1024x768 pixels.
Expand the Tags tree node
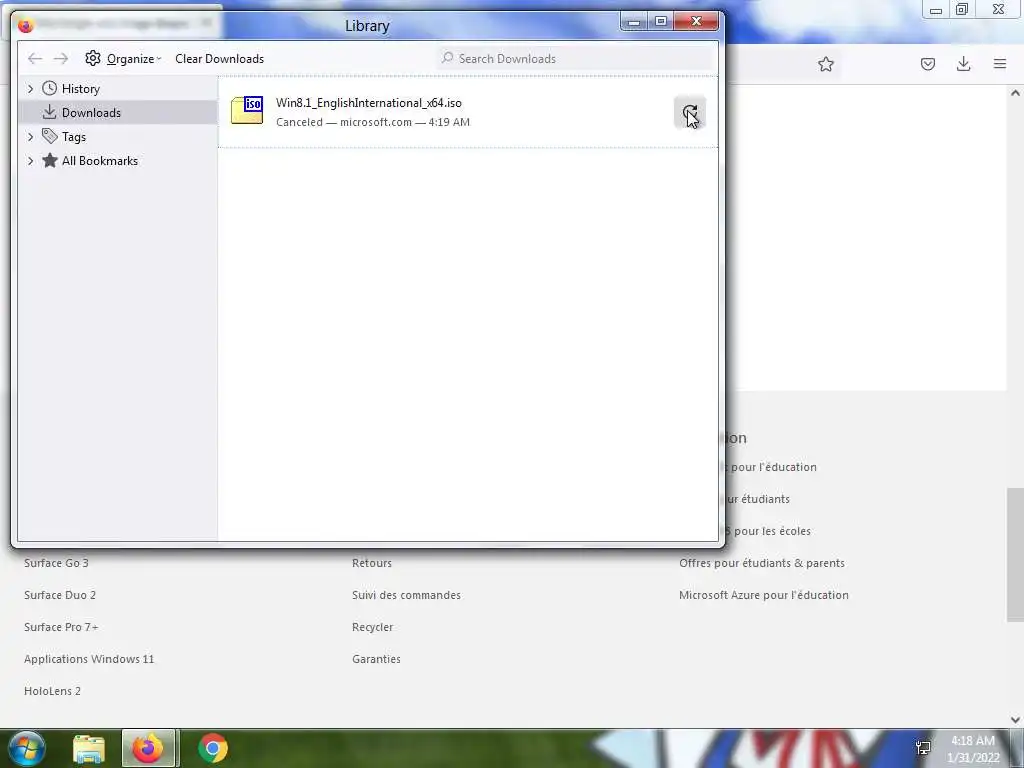coord(30,136)
